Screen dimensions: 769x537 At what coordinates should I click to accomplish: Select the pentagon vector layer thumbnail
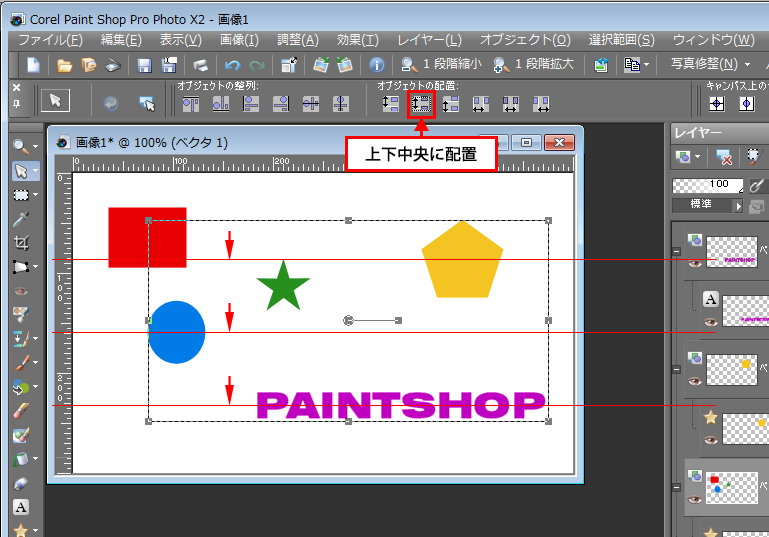coord(732,370)
